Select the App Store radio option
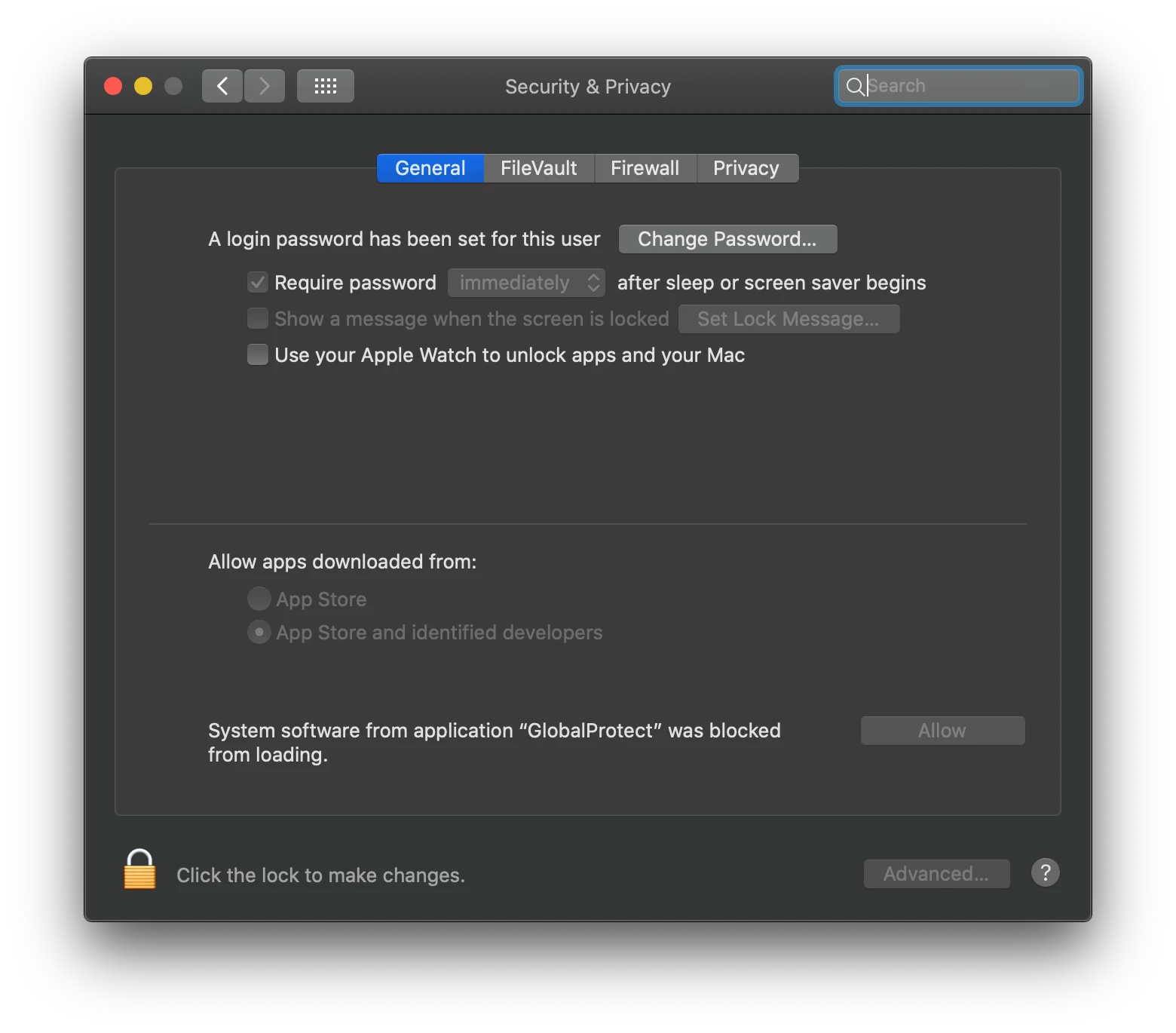The image size is (1176, 1033). (x=259, y=599)
